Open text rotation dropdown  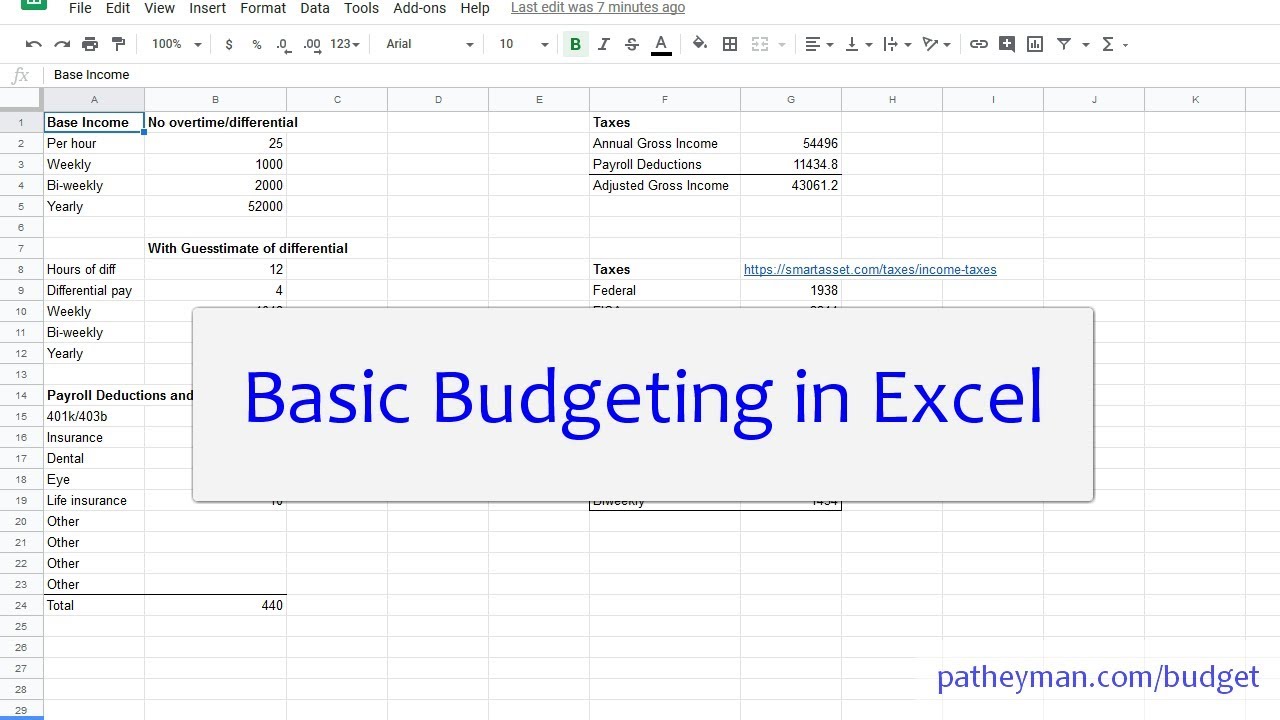coord(936,44)
